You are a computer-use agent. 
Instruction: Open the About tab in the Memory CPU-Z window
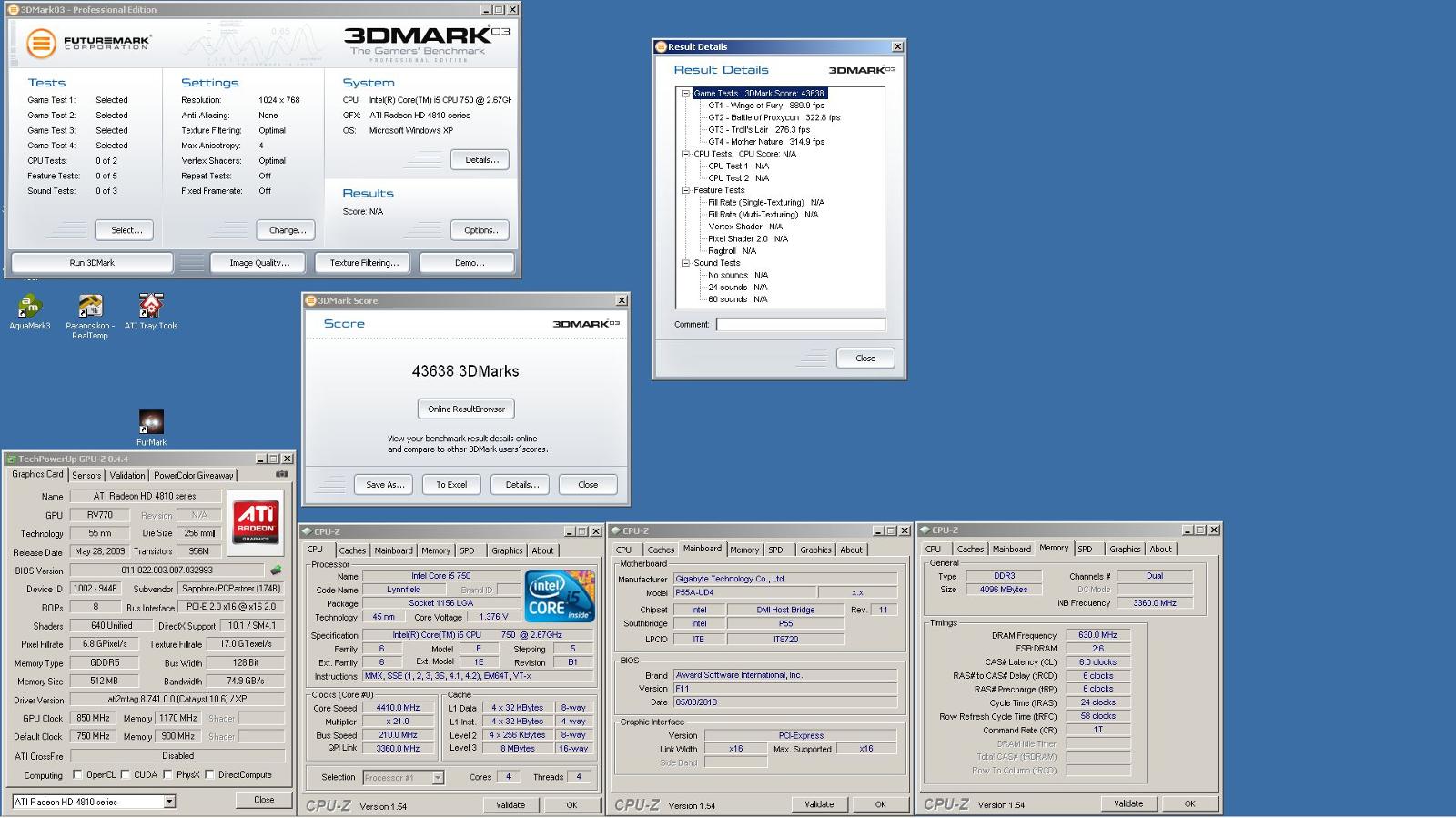[1160, 549]
